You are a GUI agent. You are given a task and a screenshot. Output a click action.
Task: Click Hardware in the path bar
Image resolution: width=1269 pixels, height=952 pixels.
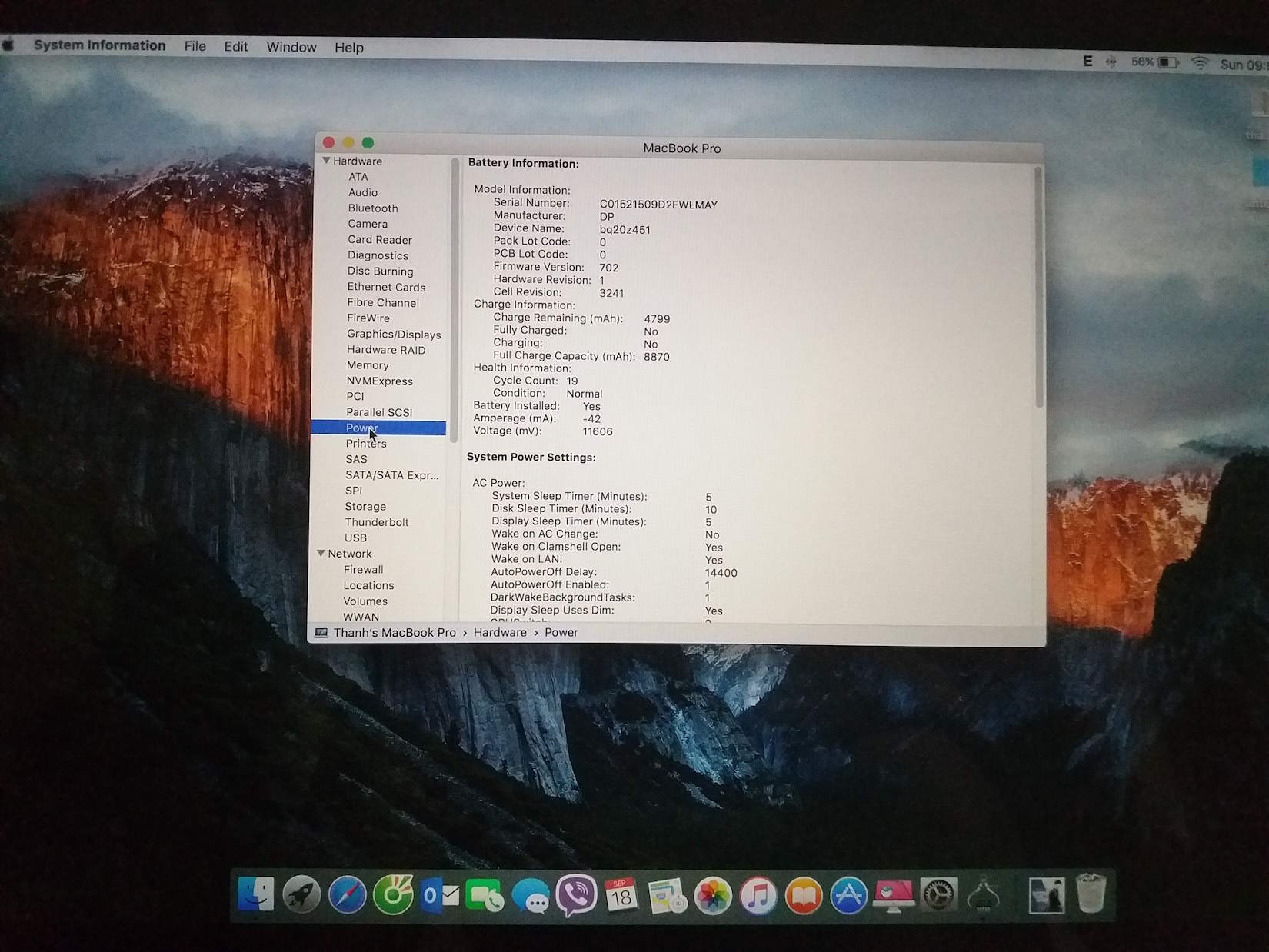coord(500,632)
